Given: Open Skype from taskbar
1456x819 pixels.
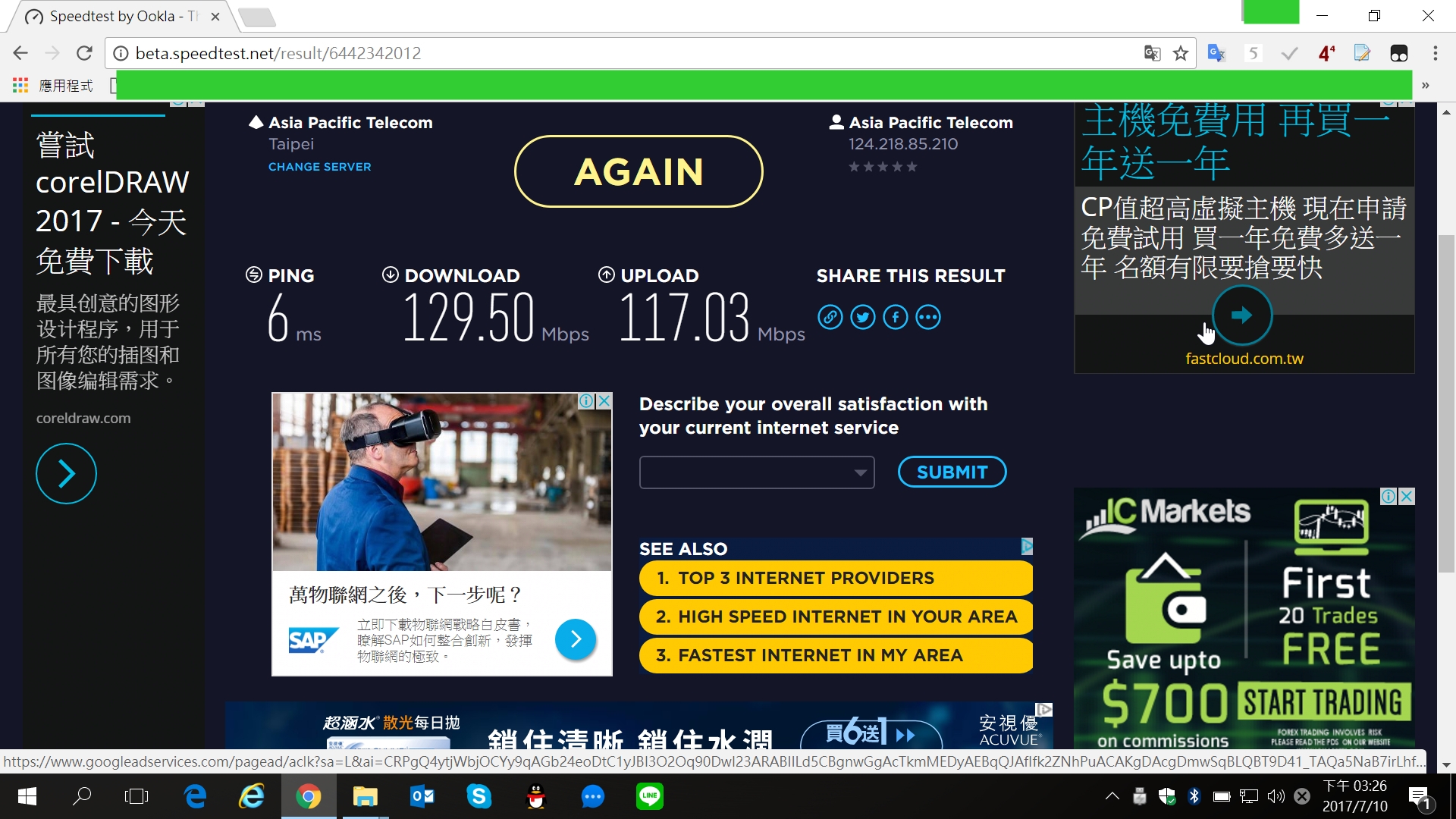Looking at the screenshot, I should [479, 796].
